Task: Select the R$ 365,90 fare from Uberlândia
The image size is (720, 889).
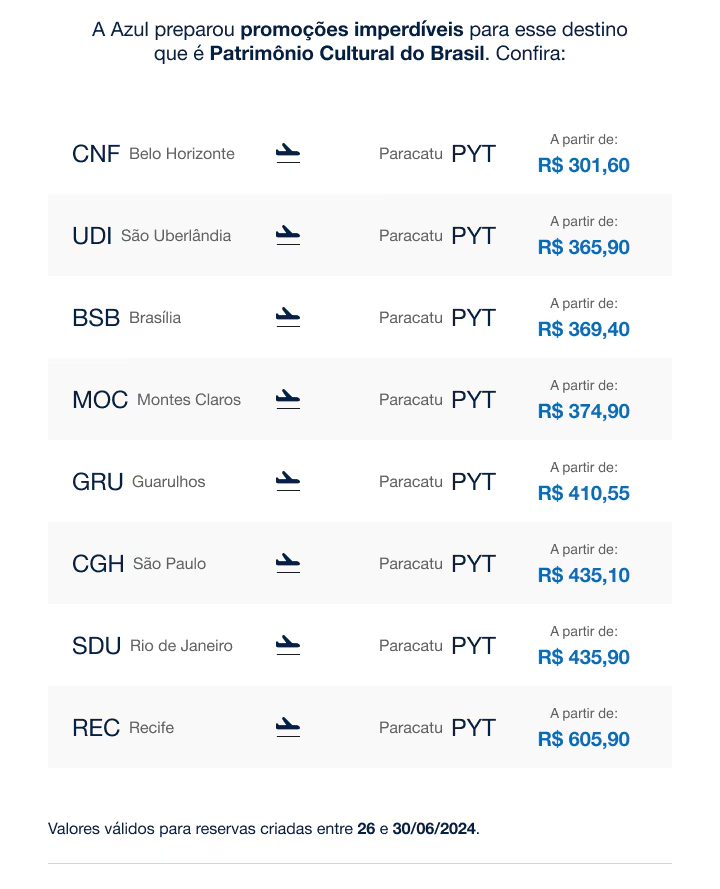Action: click(584, 248)
